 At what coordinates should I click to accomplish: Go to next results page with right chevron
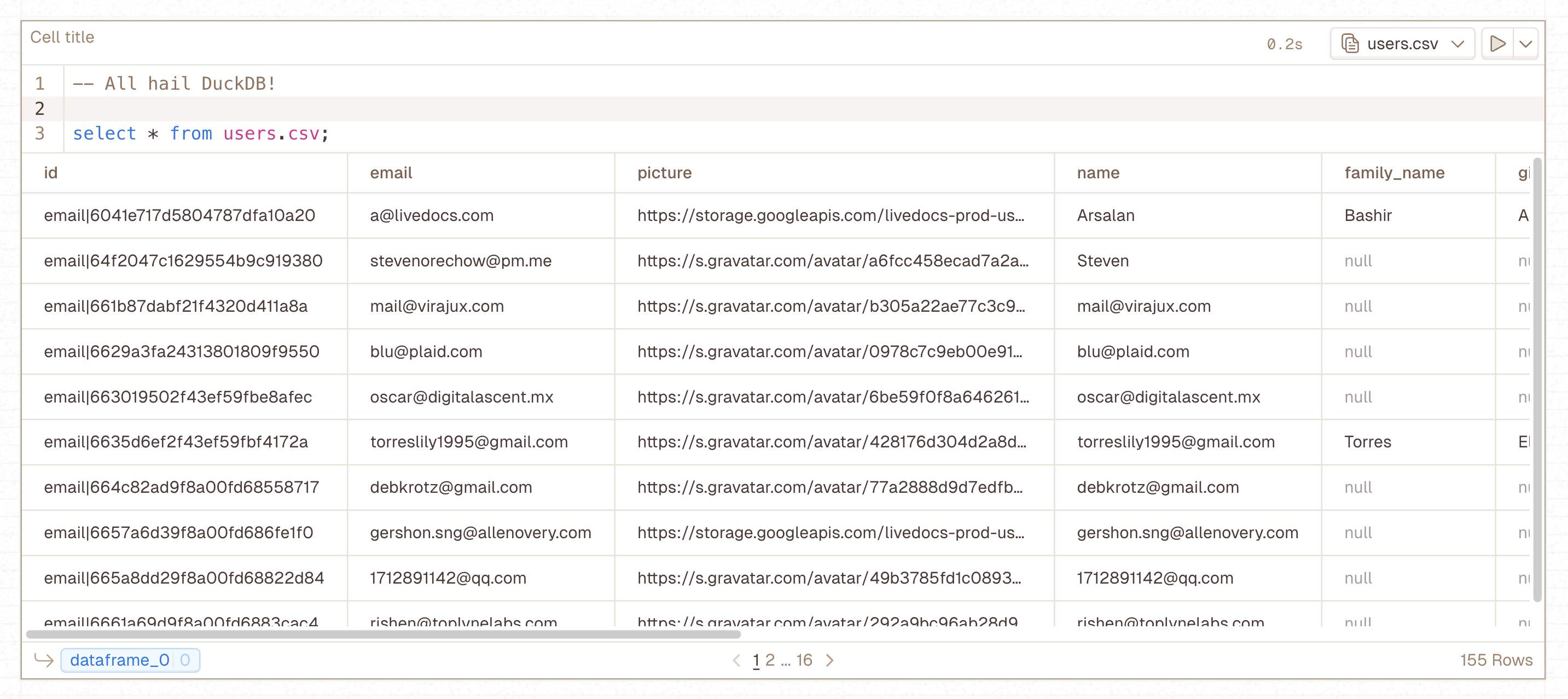[831, 660]
